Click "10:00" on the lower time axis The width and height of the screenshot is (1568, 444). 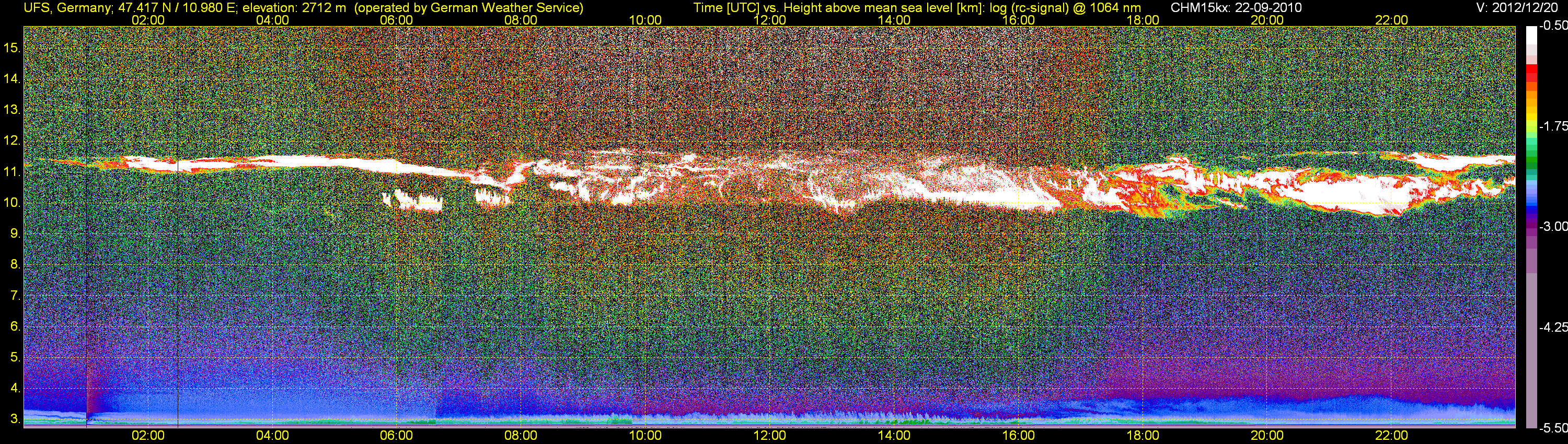click(645, 436)
